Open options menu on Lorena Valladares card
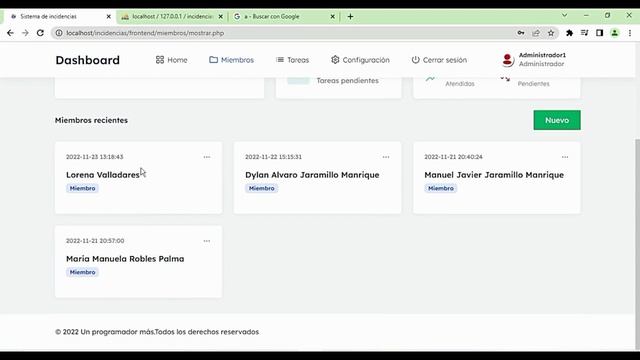The height and width of the screenshot is (360, 640). pyautogui.click(x=207, y=157)
